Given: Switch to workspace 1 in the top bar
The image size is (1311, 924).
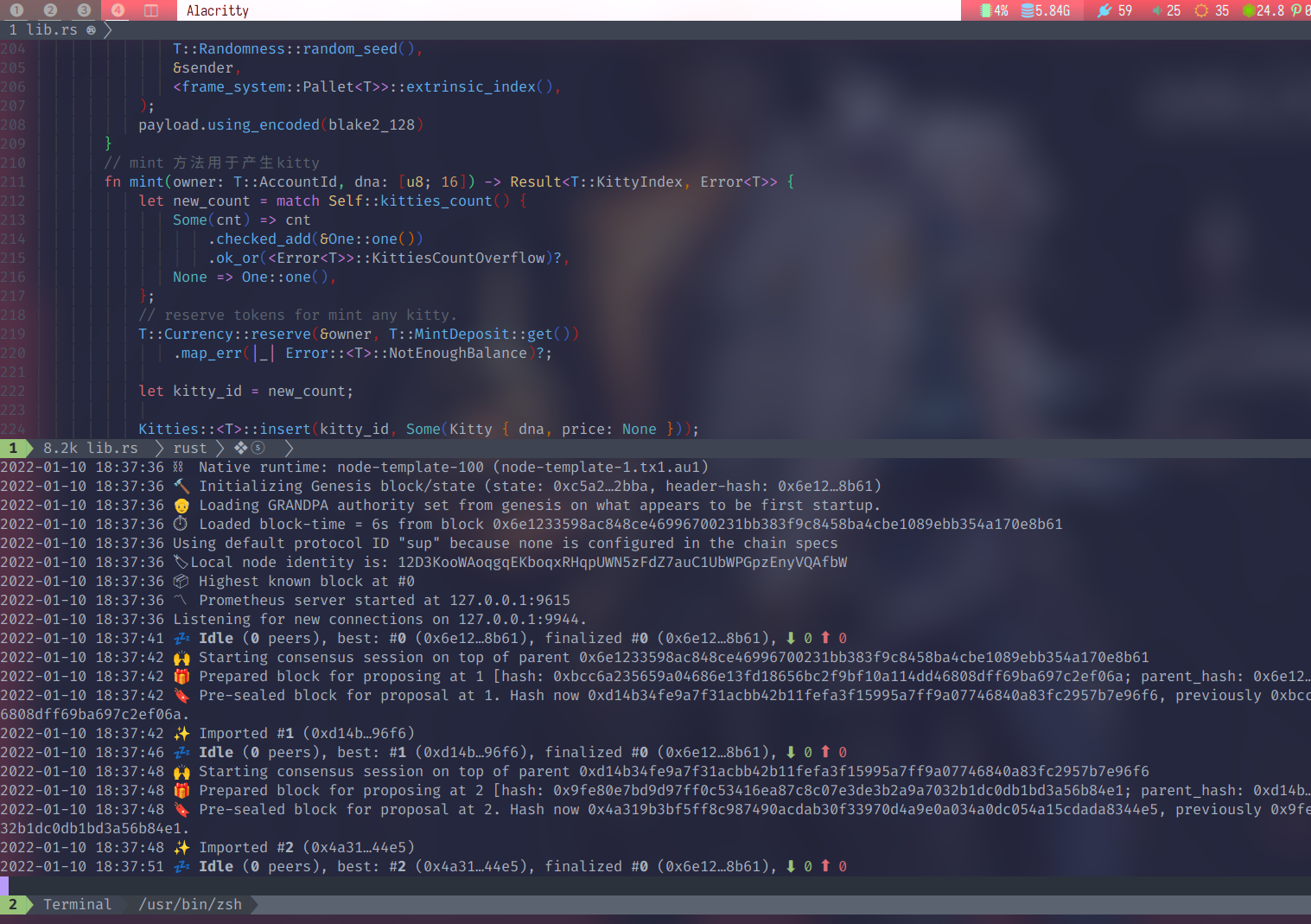Looking at the screenshot, I should point(16,10).
